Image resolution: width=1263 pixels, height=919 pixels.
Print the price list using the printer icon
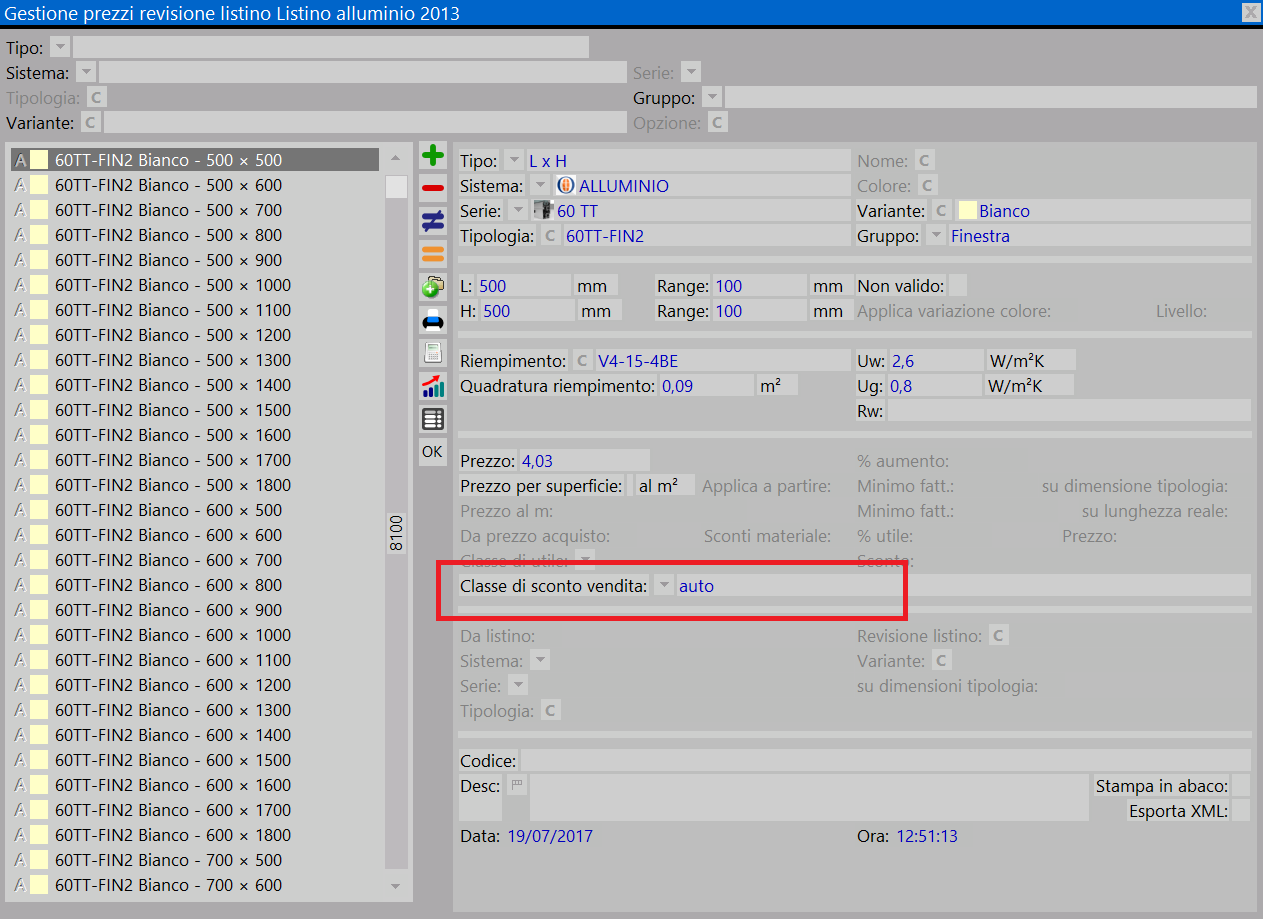[x=432, y=320]
